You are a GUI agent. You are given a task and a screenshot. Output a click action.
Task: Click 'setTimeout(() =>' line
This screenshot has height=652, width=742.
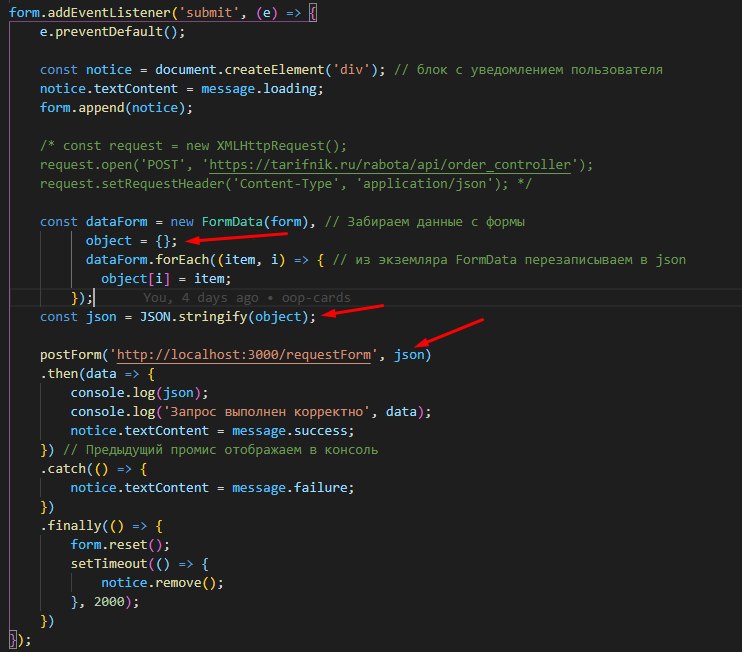(140, 564)
